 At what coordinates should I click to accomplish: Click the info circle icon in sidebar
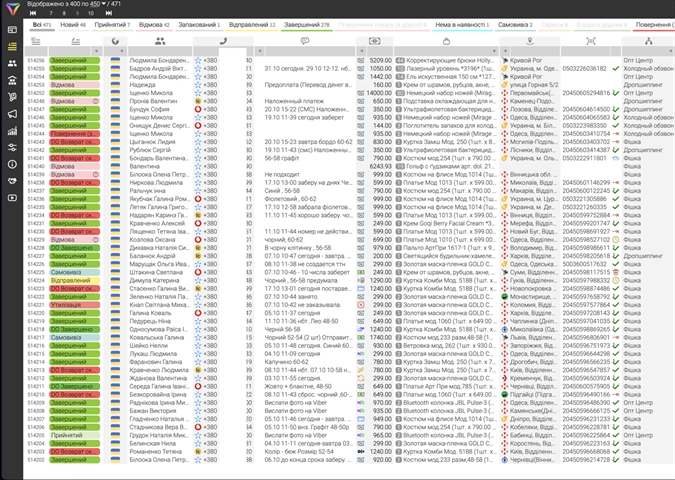click(x=12, y=163)
